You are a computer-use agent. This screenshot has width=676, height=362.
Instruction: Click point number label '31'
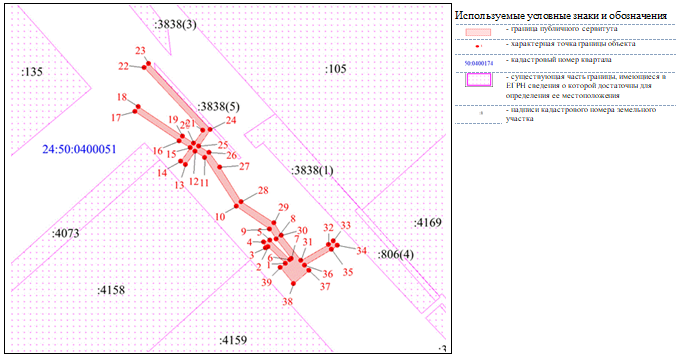[307, 242]
